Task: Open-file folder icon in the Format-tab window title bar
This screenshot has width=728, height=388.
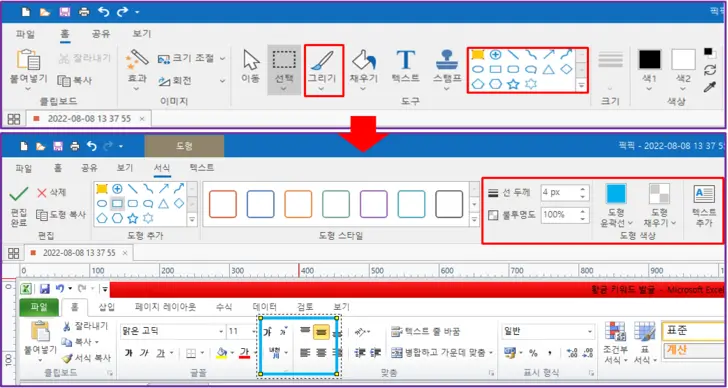Action: pyautogui.click(x=41, y=146)
